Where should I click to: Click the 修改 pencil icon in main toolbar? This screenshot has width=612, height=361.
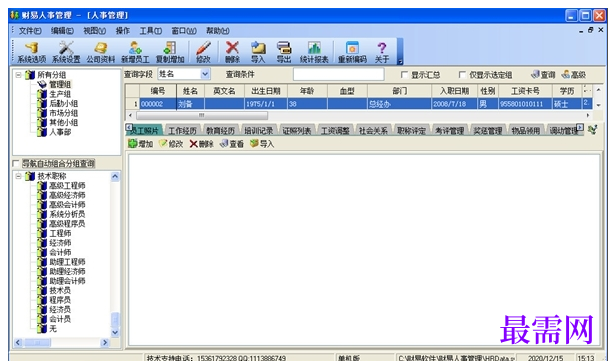click(203, 52)
